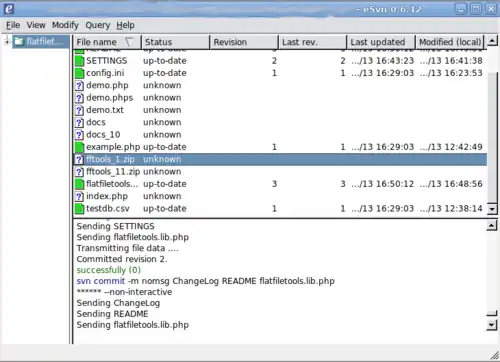The image size is (500, 362).
Task: Click the question mark icon beside demo.php
Action: click(x=79, y=86)
